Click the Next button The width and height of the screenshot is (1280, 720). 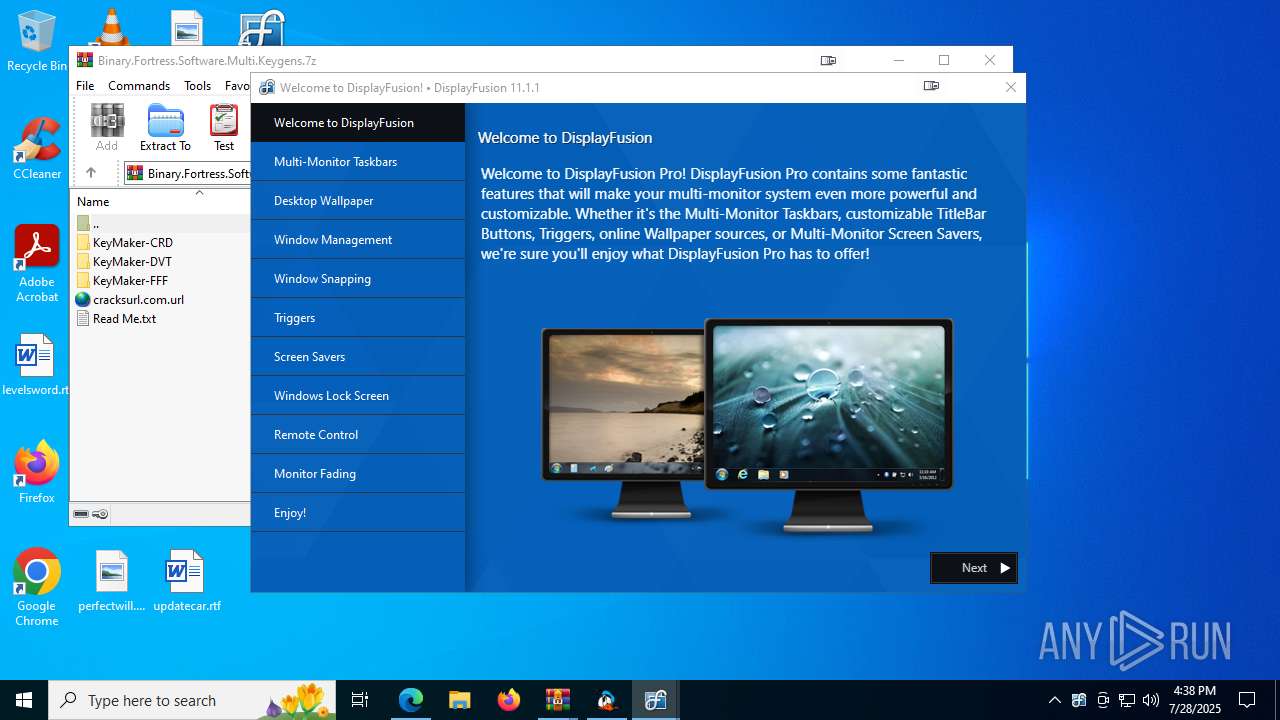pyautogui.click(x=974, y=568)
